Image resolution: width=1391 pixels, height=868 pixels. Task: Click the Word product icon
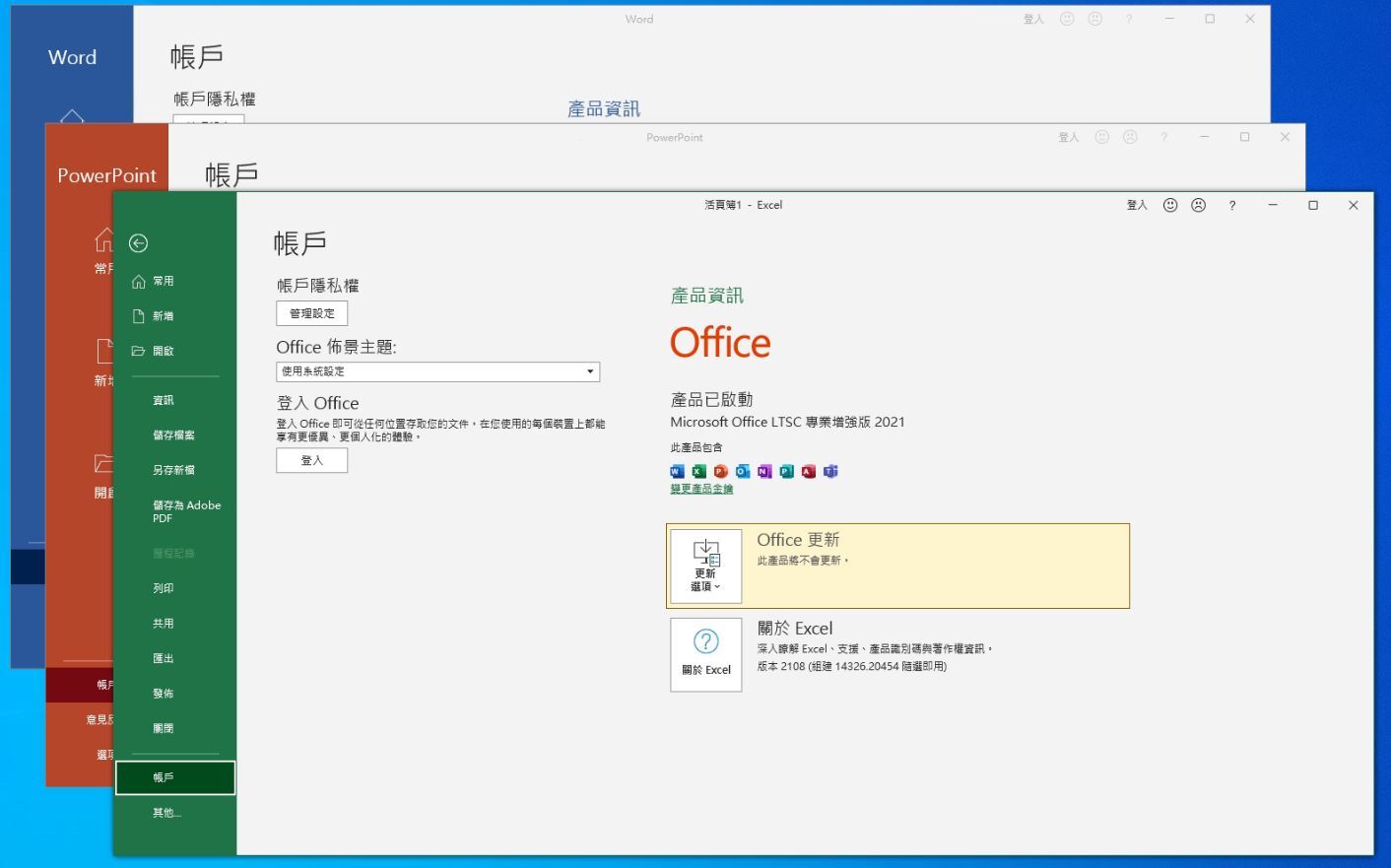pos(677,471)
